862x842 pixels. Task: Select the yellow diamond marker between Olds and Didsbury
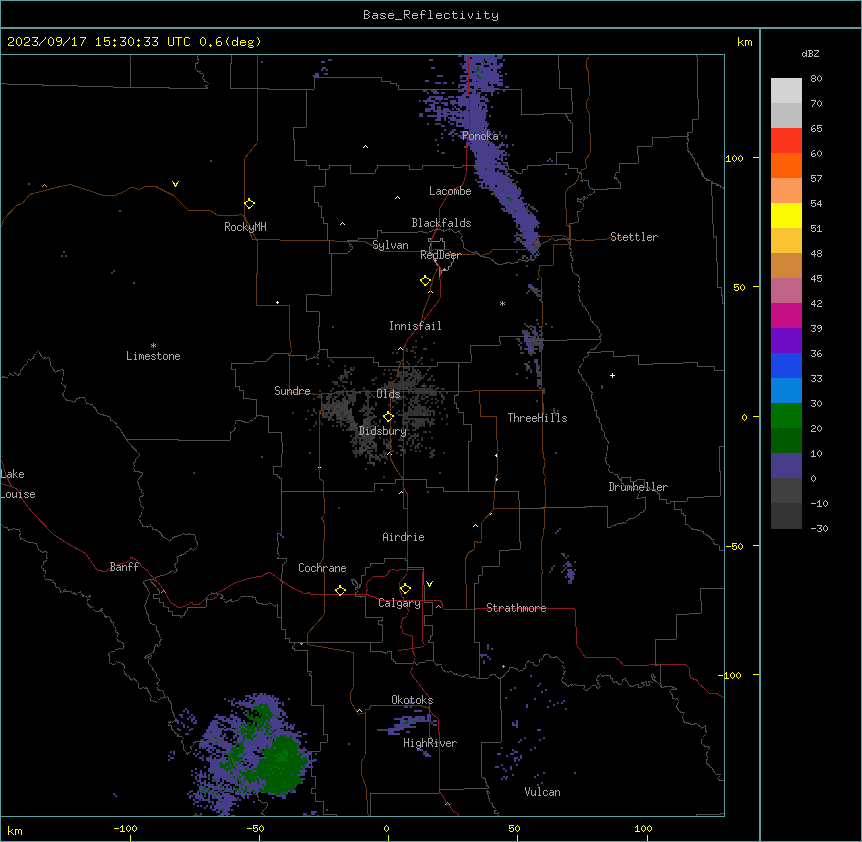[388, 417]
